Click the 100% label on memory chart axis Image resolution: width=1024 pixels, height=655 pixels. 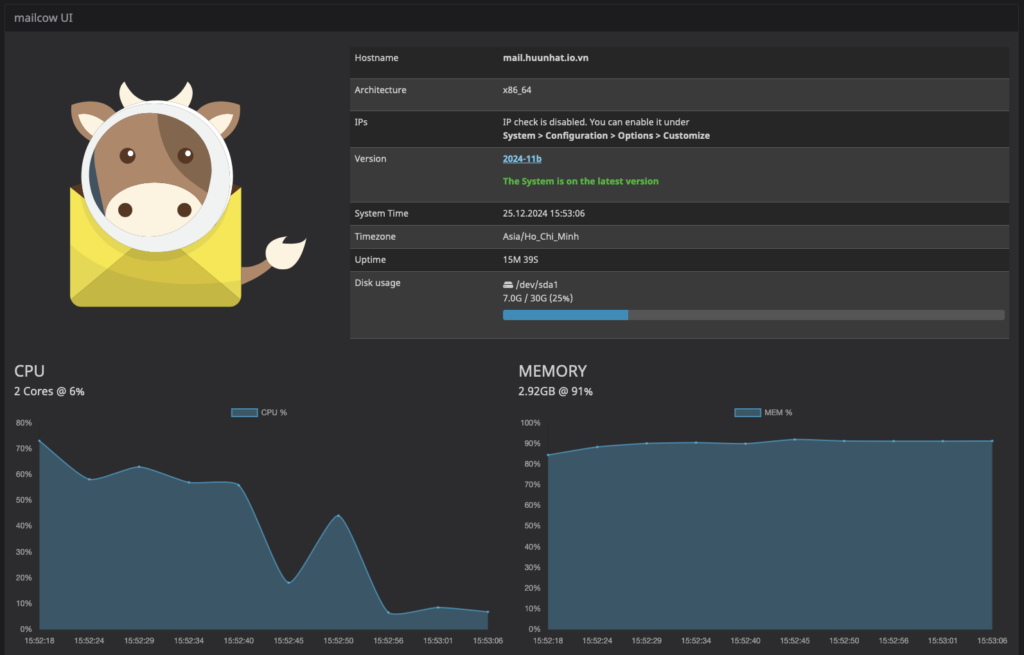pyautogui.click(x=530, y=423)
